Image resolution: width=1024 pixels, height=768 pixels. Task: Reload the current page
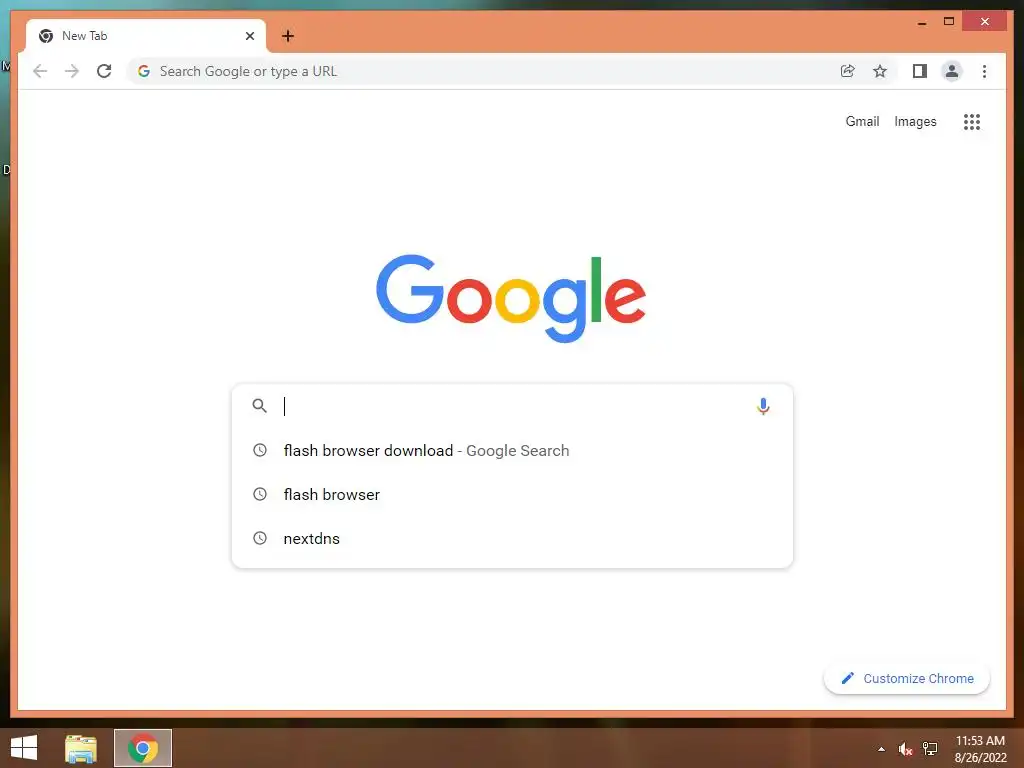point(104,71)
